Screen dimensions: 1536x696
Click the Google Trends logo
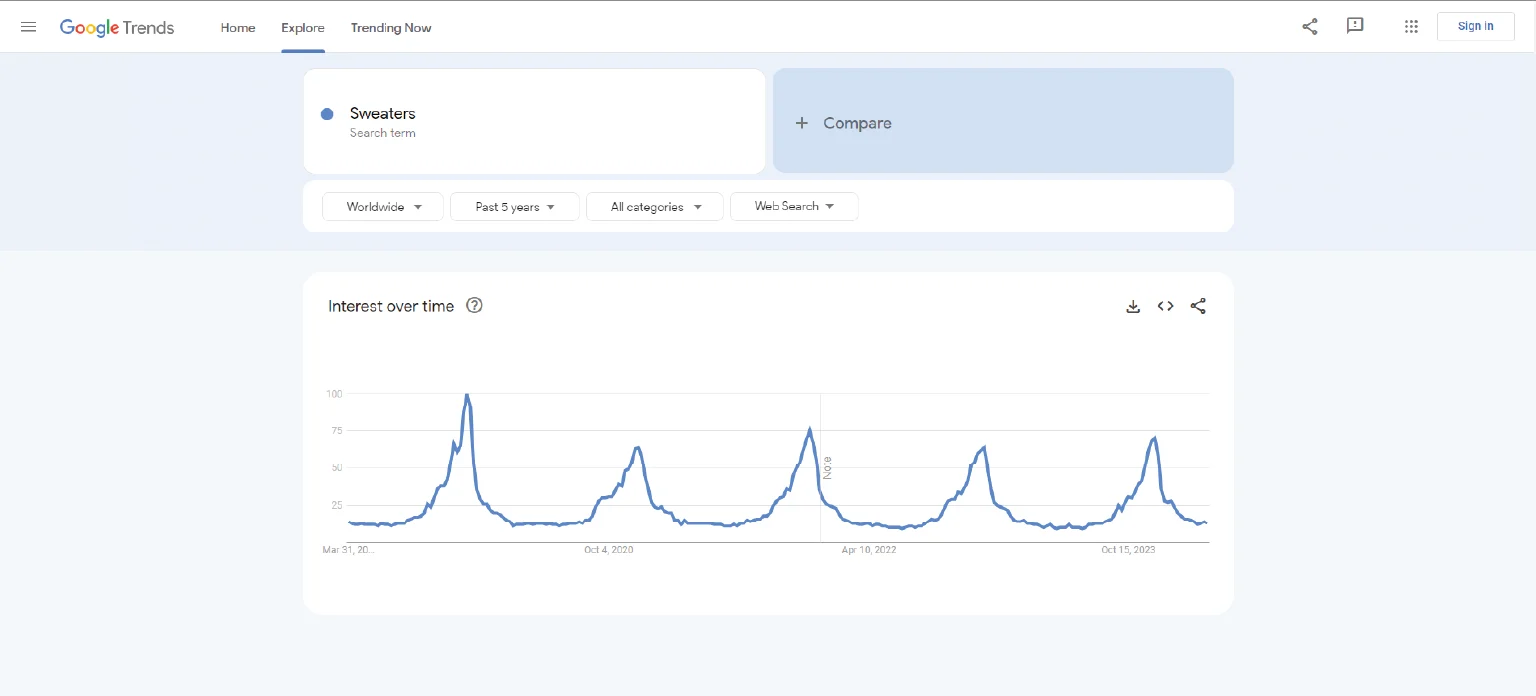click(117, 27)
